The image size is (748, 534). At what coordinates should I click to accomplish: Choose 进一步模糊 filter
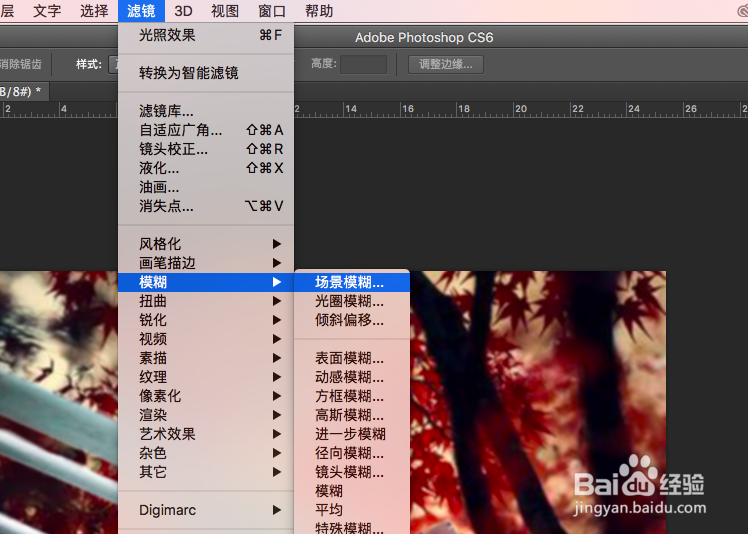point(352,434)
